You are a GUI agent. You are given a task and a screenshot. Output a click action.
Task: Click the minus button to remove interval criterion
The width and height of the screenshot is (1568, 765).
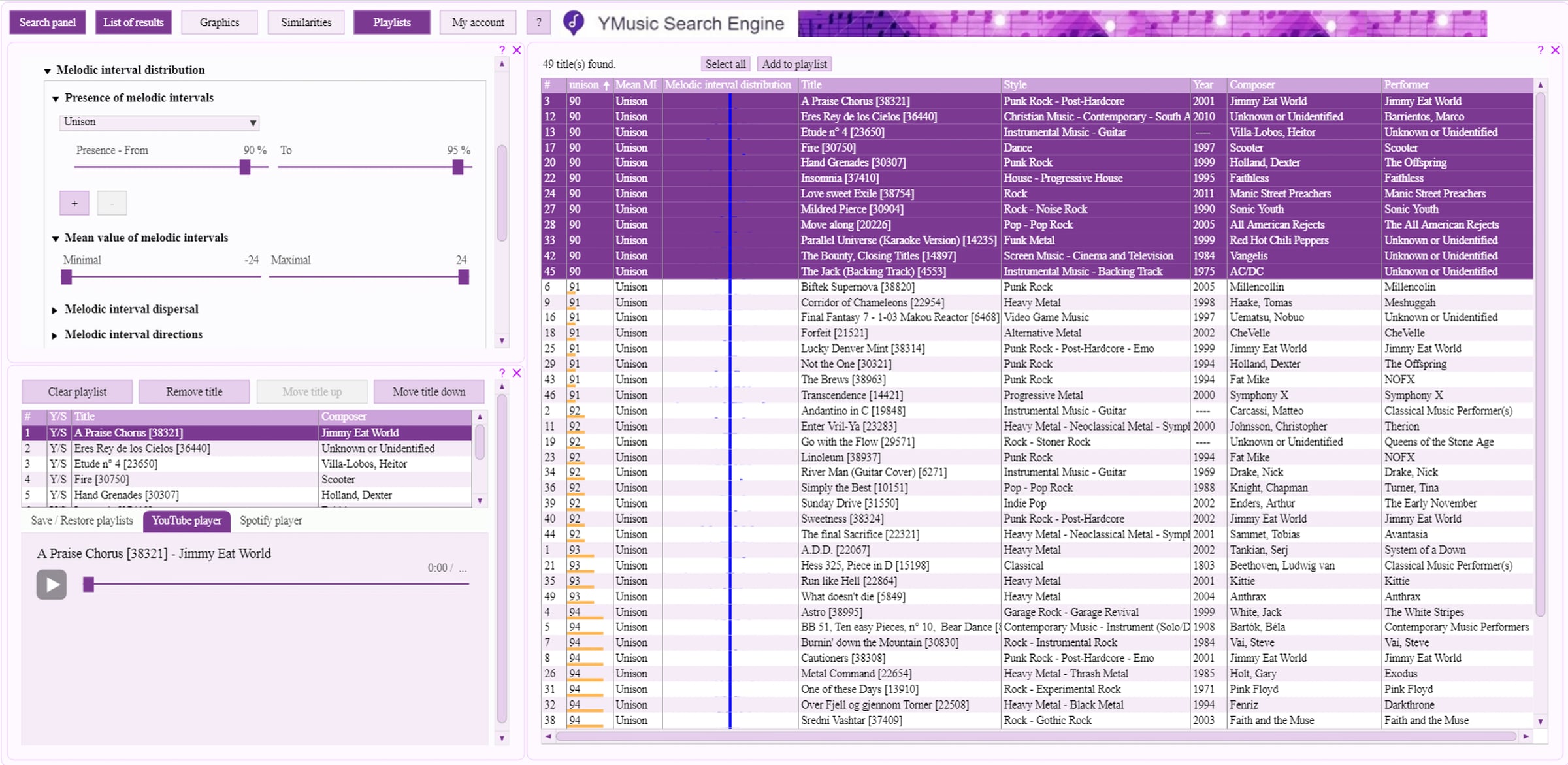coord(112,203)
